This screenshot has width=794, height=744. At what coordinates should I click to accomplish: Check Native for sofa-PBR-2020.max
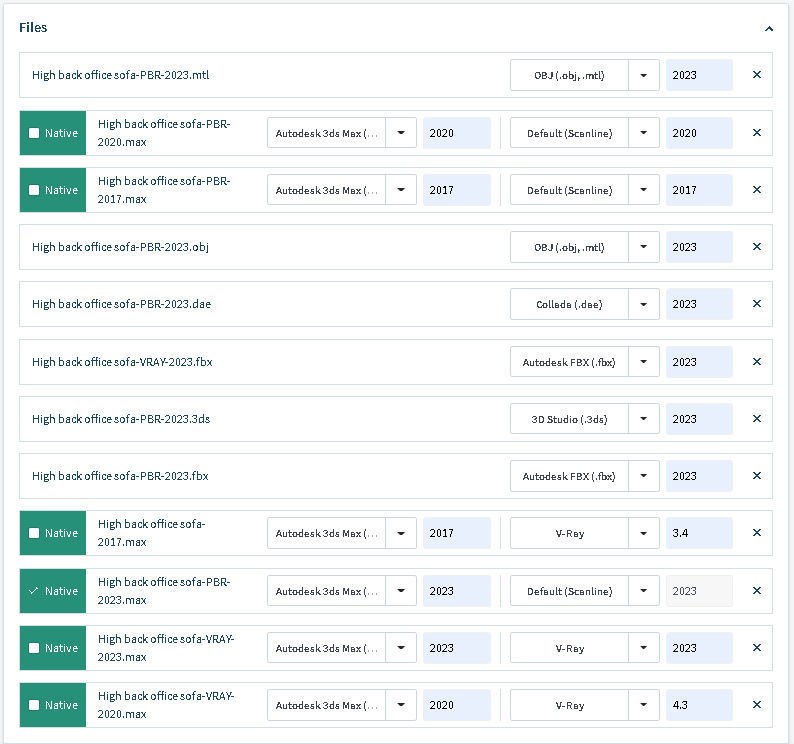(35, 133)
